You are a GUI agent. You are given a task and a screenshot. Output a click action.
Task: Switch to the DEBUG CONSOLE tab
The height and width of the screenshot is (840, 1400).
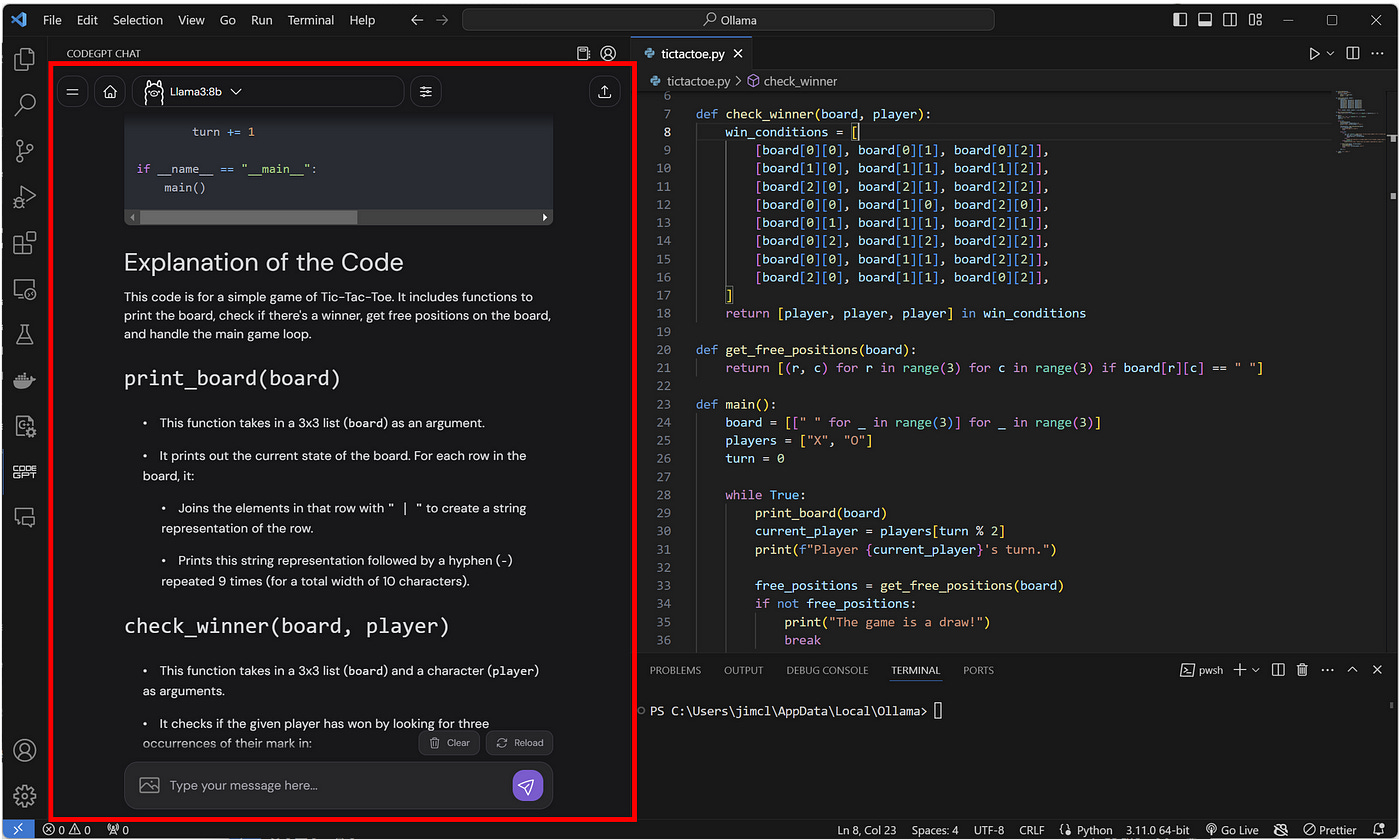tap(827, 670)
